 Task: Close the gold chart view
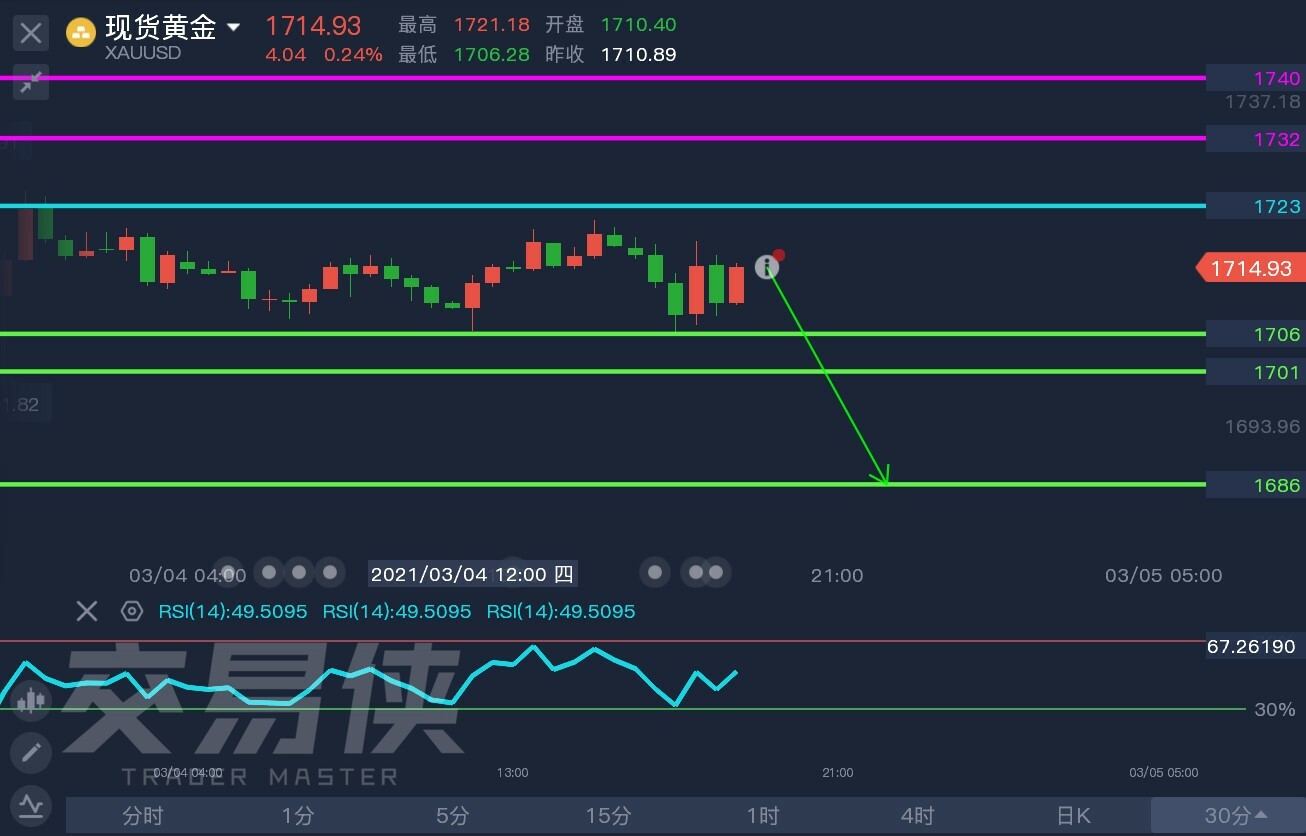pyautogui.click(x=31, y=33)
